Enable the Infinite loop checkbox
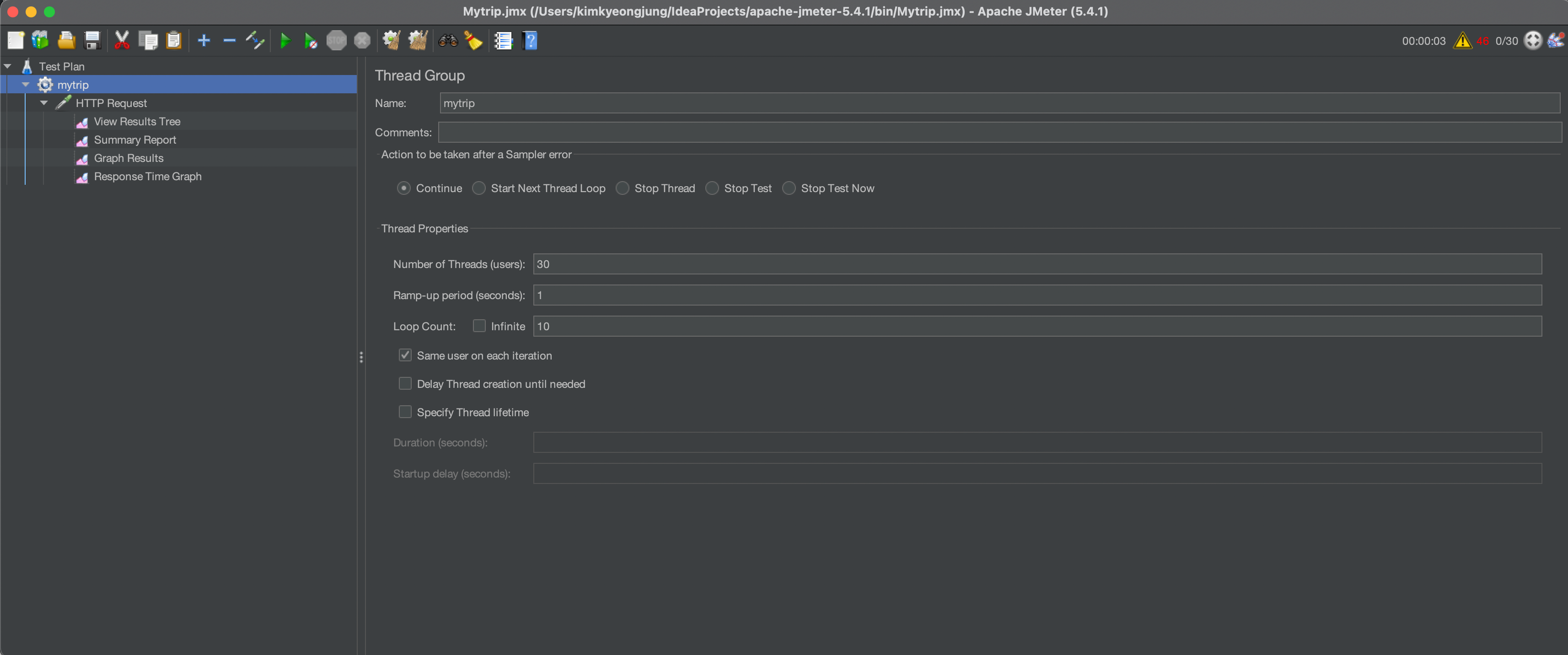 [479, 326]
